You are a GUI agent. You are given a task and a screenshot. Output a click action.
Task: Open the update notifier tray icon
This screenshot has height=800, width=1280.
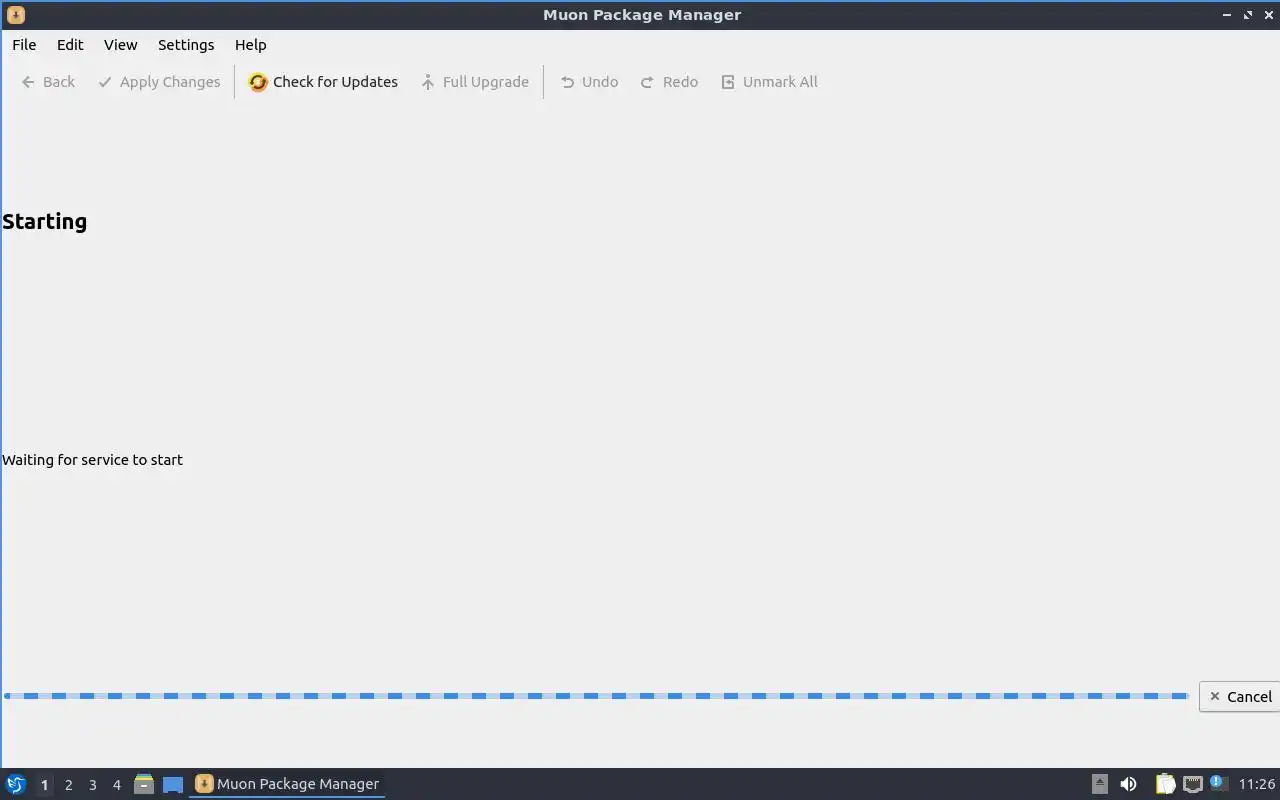tap(1217, 783)
